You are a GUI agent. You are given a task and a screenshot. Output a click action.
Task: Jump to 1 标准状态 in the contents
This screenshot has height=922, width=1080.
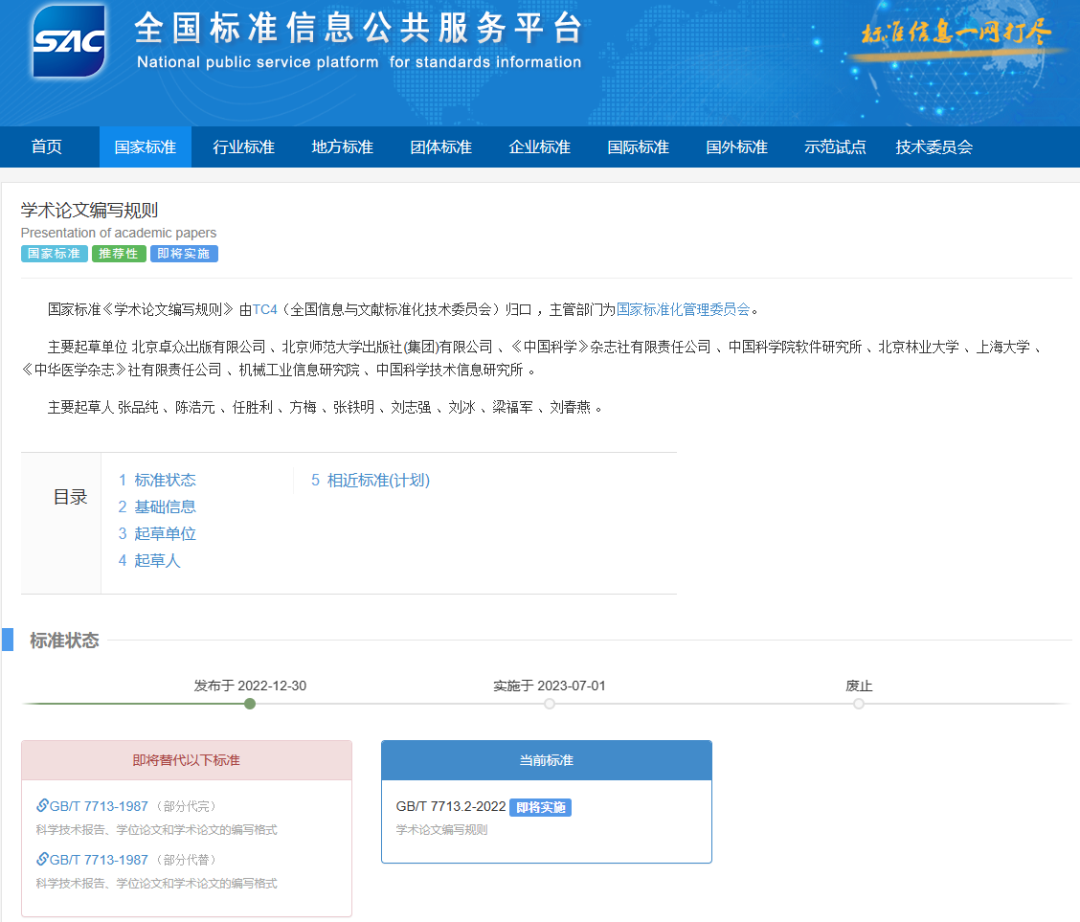coord(157,480)
